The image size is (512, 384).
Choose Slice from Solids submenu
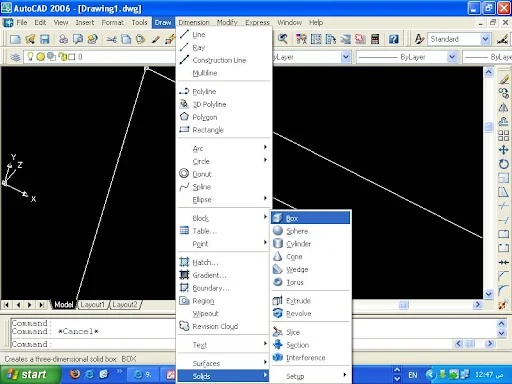tap(311, 332)
